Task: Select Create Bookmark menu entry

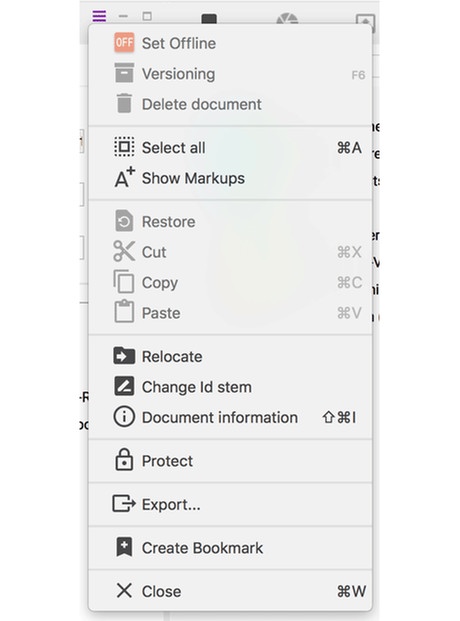Action: coord(230,548)
